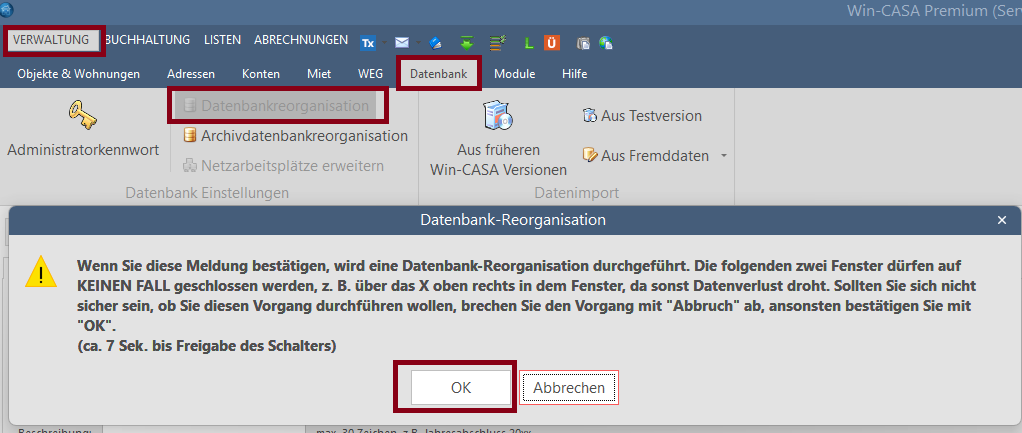Click the green L icon
Screen dimensions: 1022x433
tap(529, 43)
